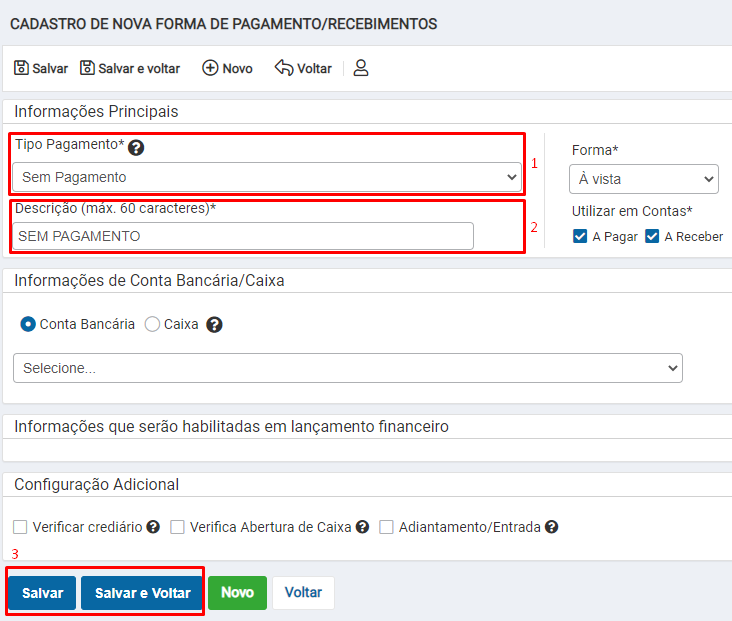Click the Voltar back-arrow toolbar icon
Viewport: 732px width, 621px height.
pos(284,68)
